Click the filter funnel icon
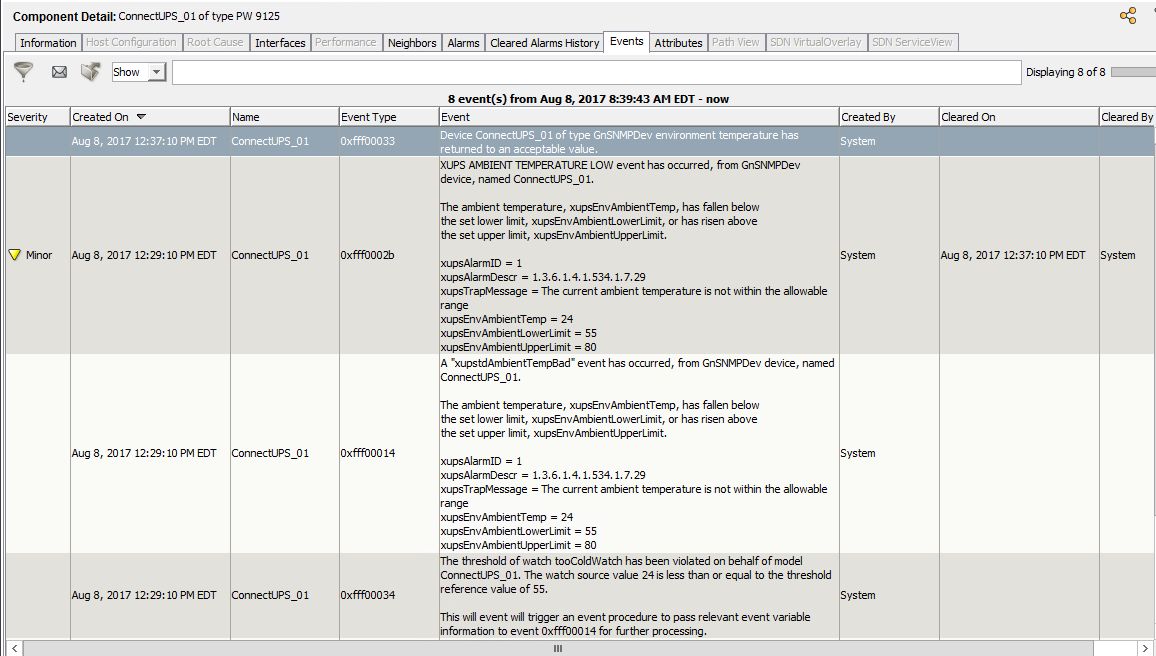Image resolution: width=1156 pixels, height=656 pixels. point(22,71)
